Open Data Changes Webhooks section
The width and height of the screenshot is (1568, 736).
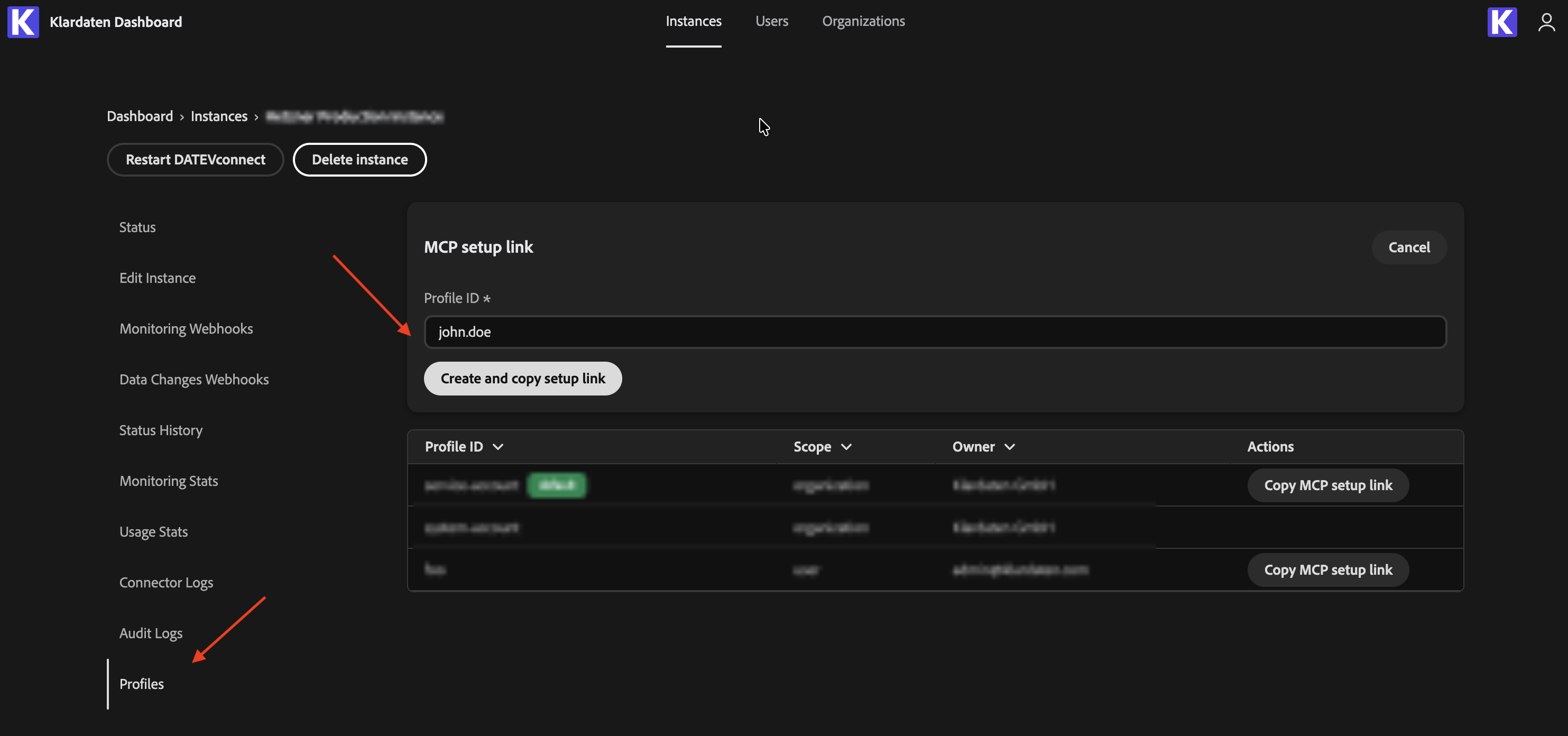(x=193, y=379)
